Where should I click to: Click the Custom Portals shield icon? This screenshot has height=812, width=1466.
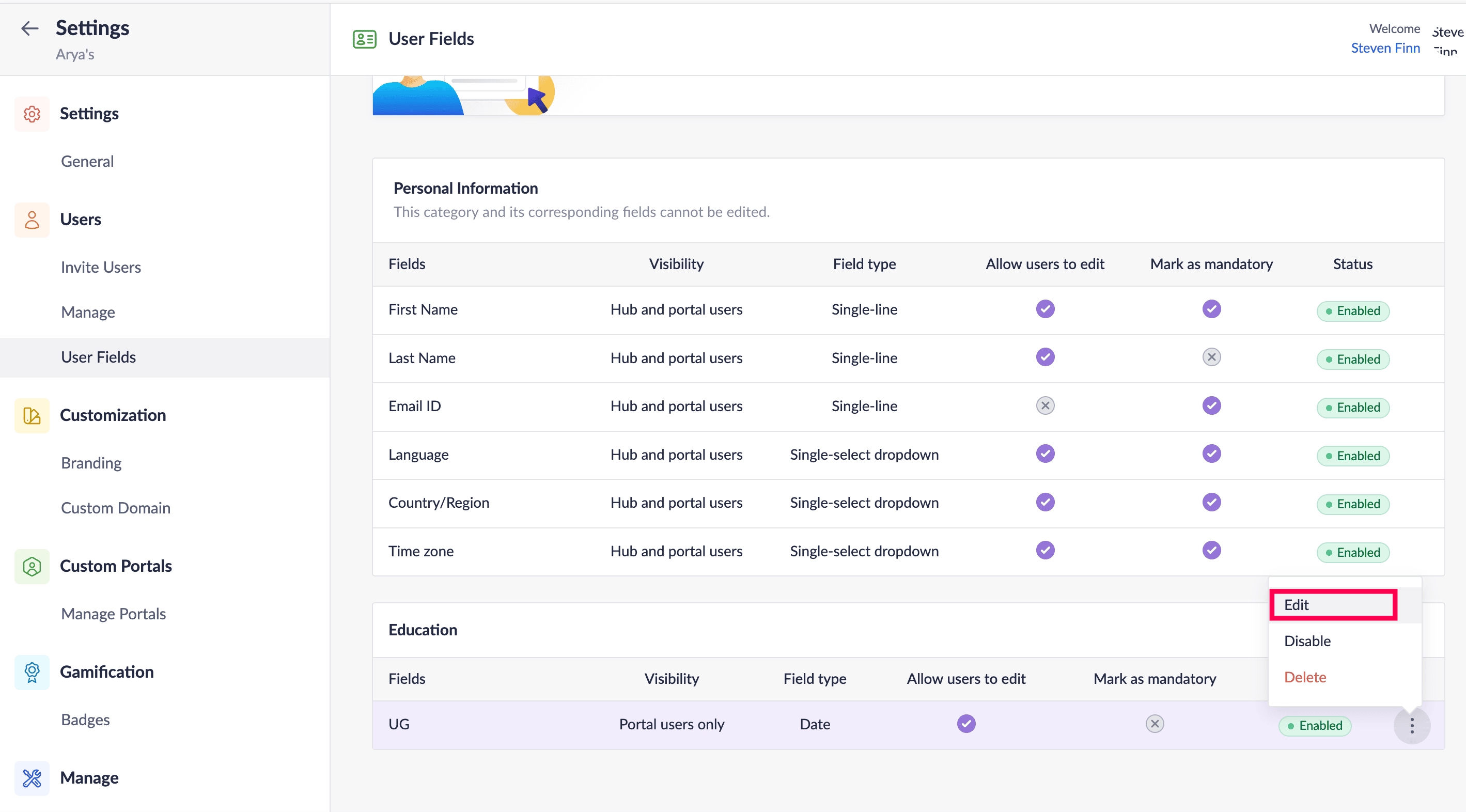[32, 566]
